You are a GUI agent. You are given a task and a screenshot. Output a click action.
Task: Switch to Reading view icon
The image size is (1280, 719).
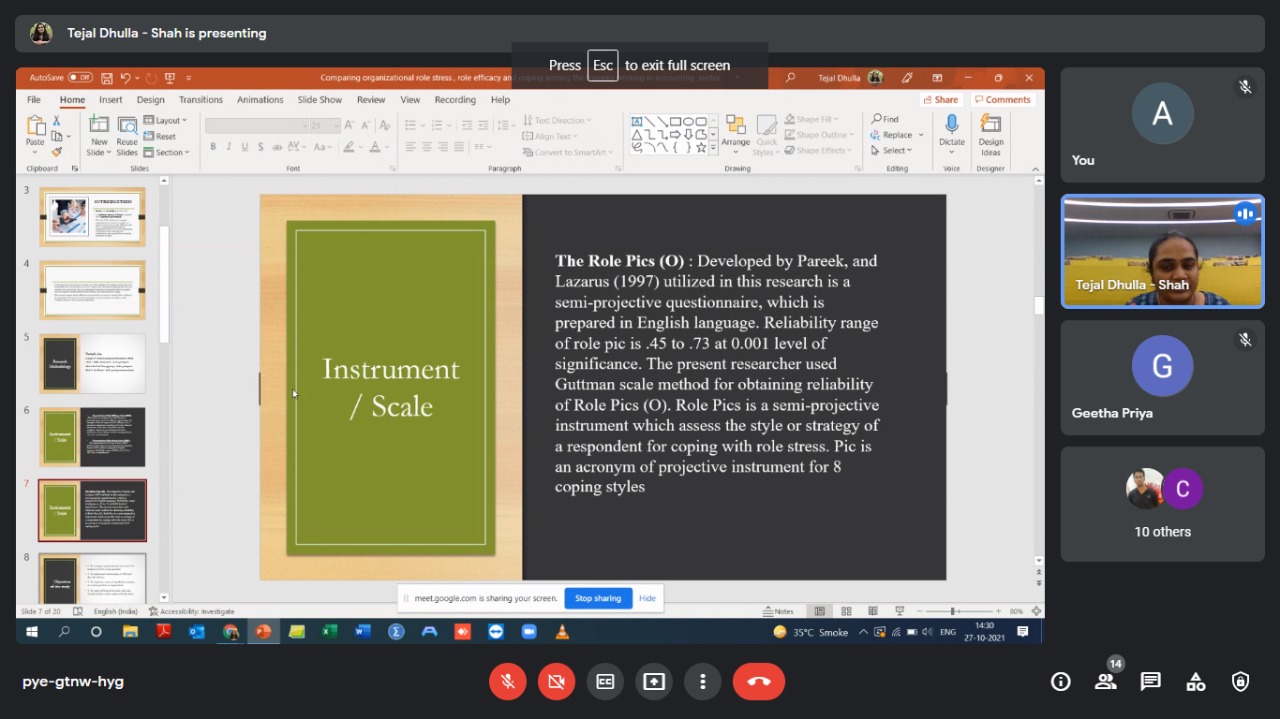click(x=872, y=611)
